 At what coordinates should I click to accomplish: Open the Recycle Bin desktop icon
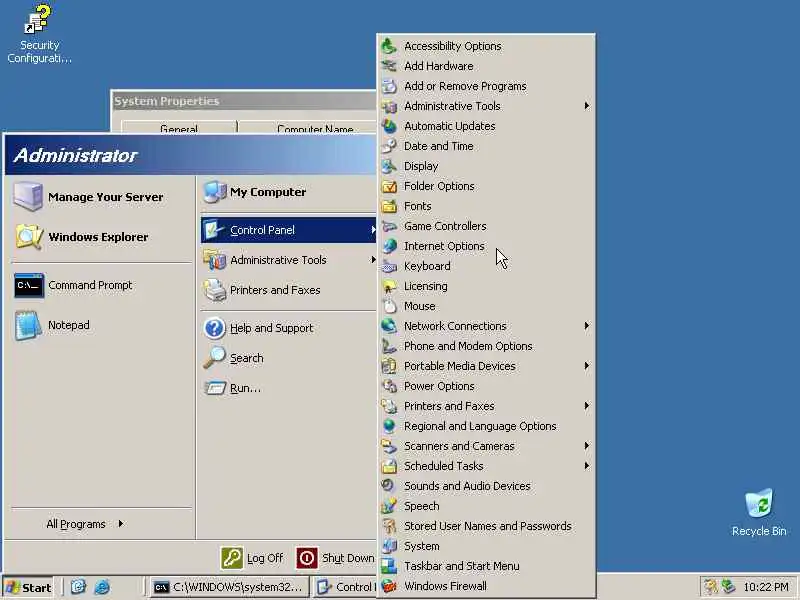[x=759, y=504]
